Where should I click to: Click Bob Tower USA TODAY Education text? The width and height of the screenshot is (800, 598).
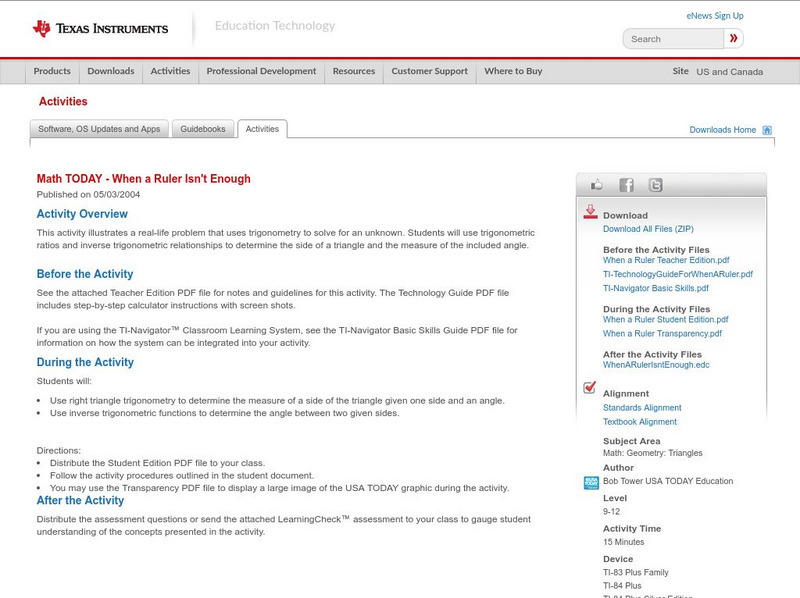click(x=668, y=481)
